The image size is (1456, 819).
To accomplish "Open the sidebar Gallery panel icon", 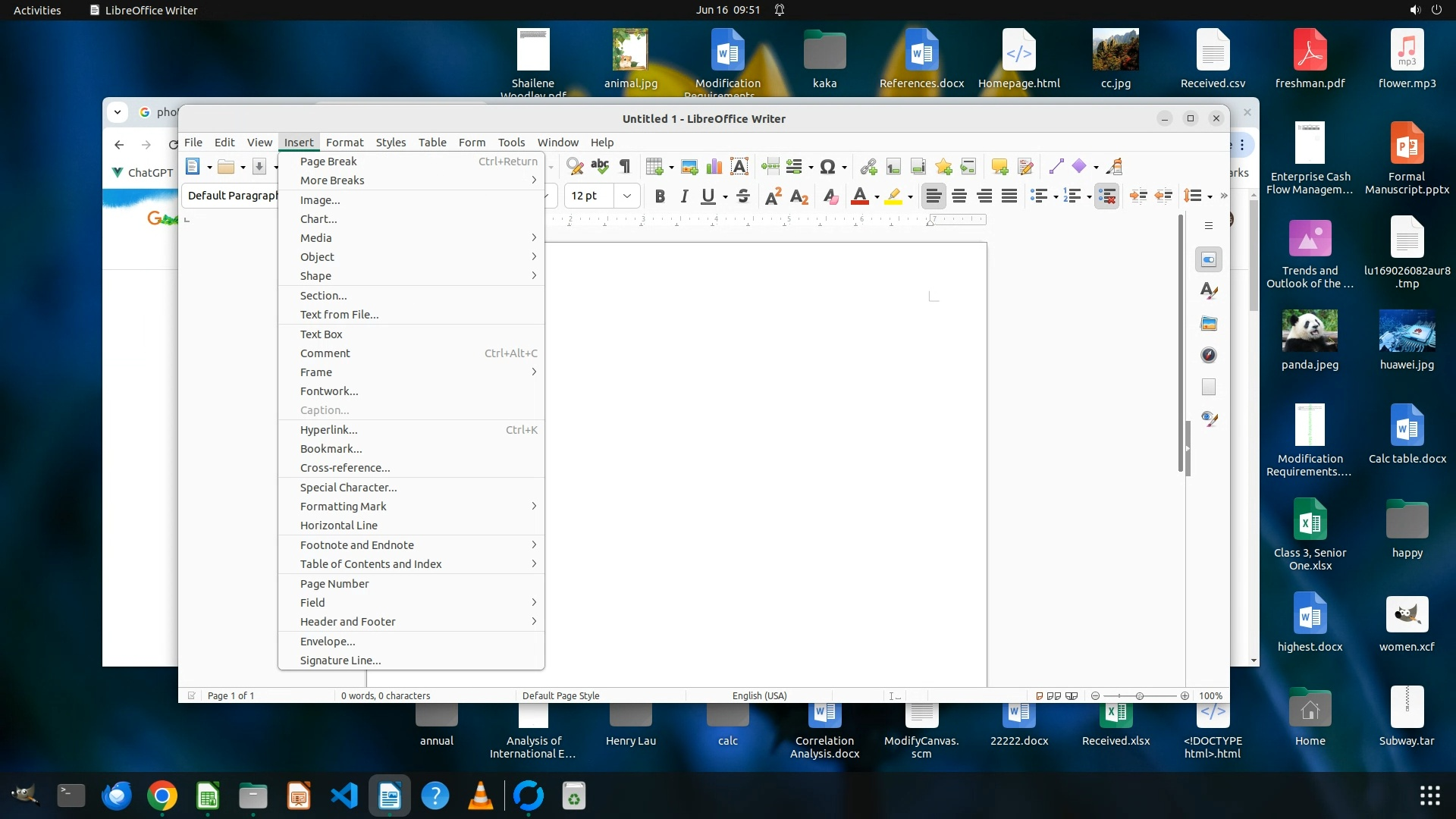I will [x=1209, y=324].
